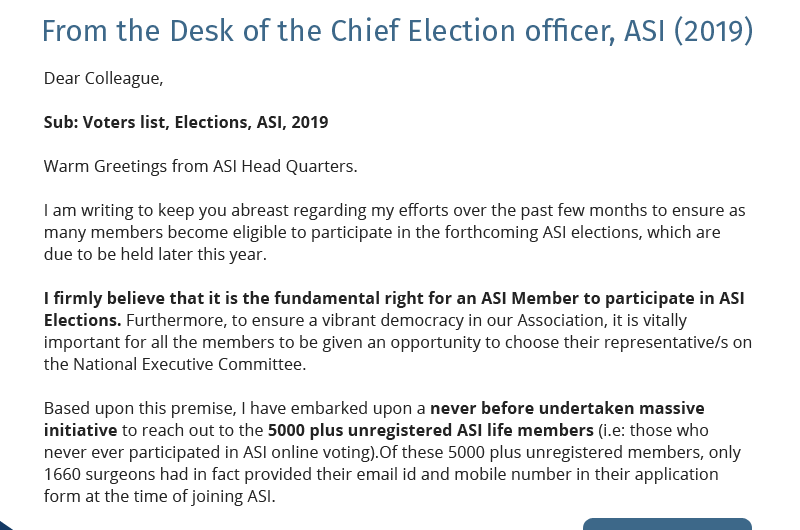800x530 pixels.
Task: Click bold phrase "never before undertaken massive"
Action: (x=567, y=408)
